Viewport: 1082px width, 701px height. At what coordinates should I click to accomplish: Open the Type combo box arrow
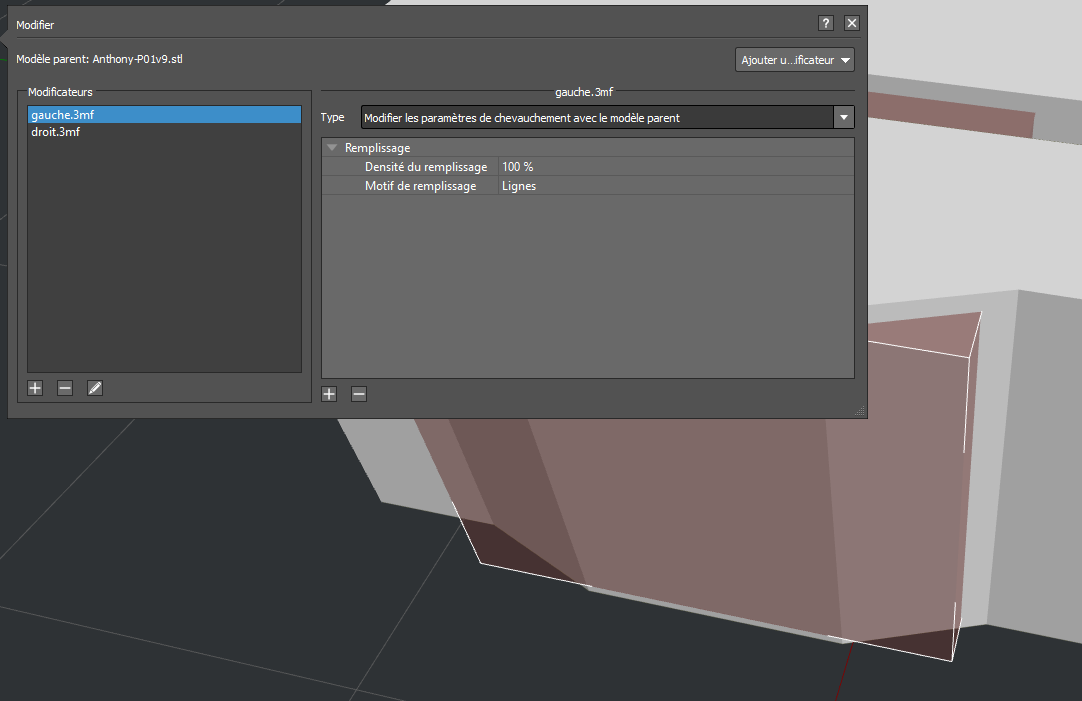click(844, 117)
